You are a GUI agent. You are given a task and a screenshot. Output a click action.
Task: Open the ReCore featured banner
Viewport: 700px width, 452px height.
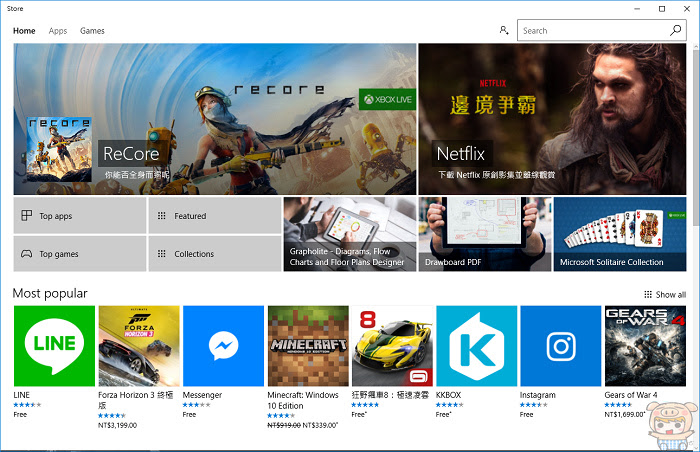(215, 119)
